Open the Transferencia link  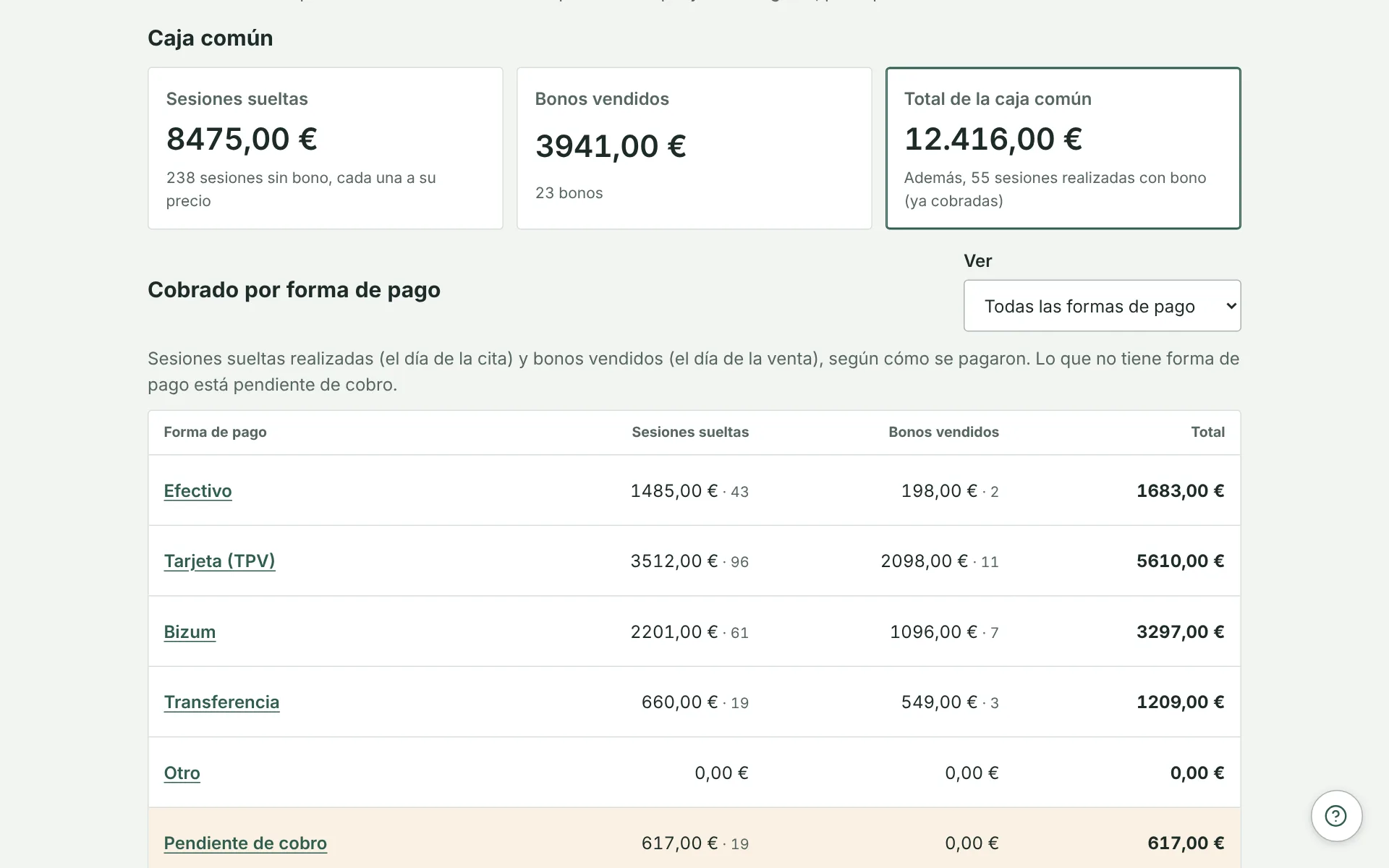pos(221,702)
